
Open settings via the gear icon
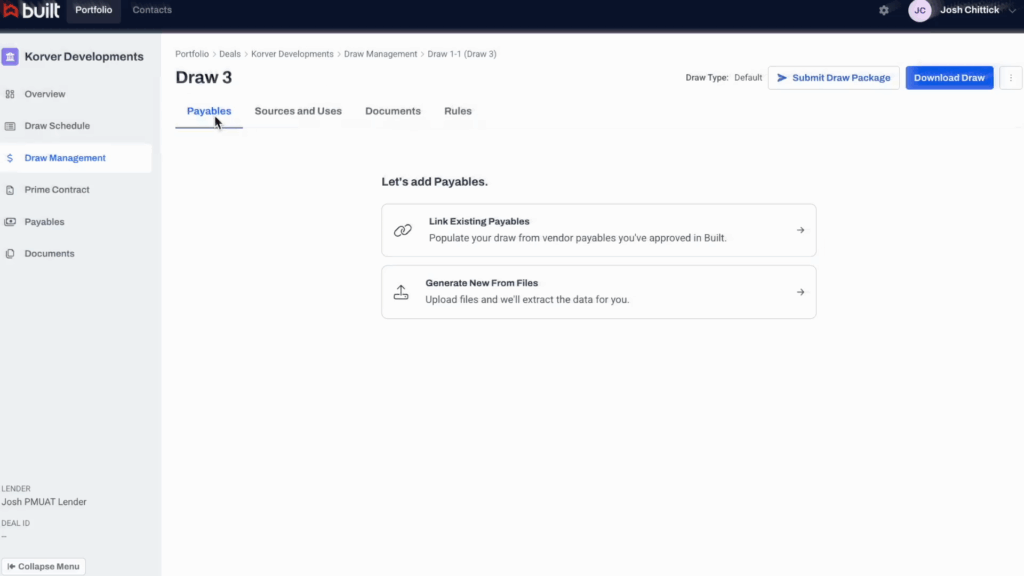pyautogui.click(x=884, y=10)
